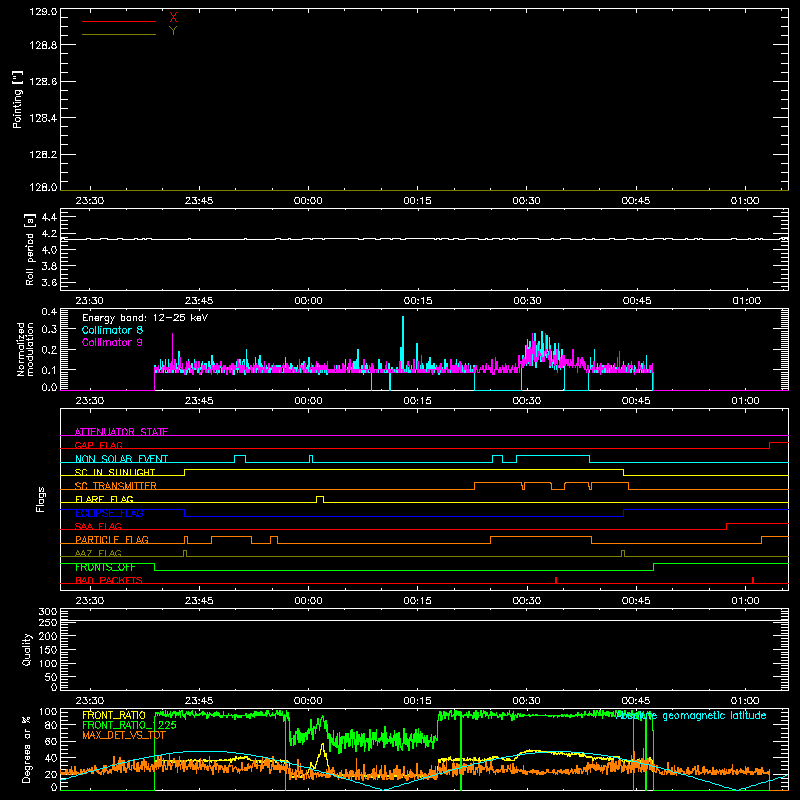Click the 128.2 tick label on Pointing axis
This screenshot has height=800, width=800.
pos(43,154)
